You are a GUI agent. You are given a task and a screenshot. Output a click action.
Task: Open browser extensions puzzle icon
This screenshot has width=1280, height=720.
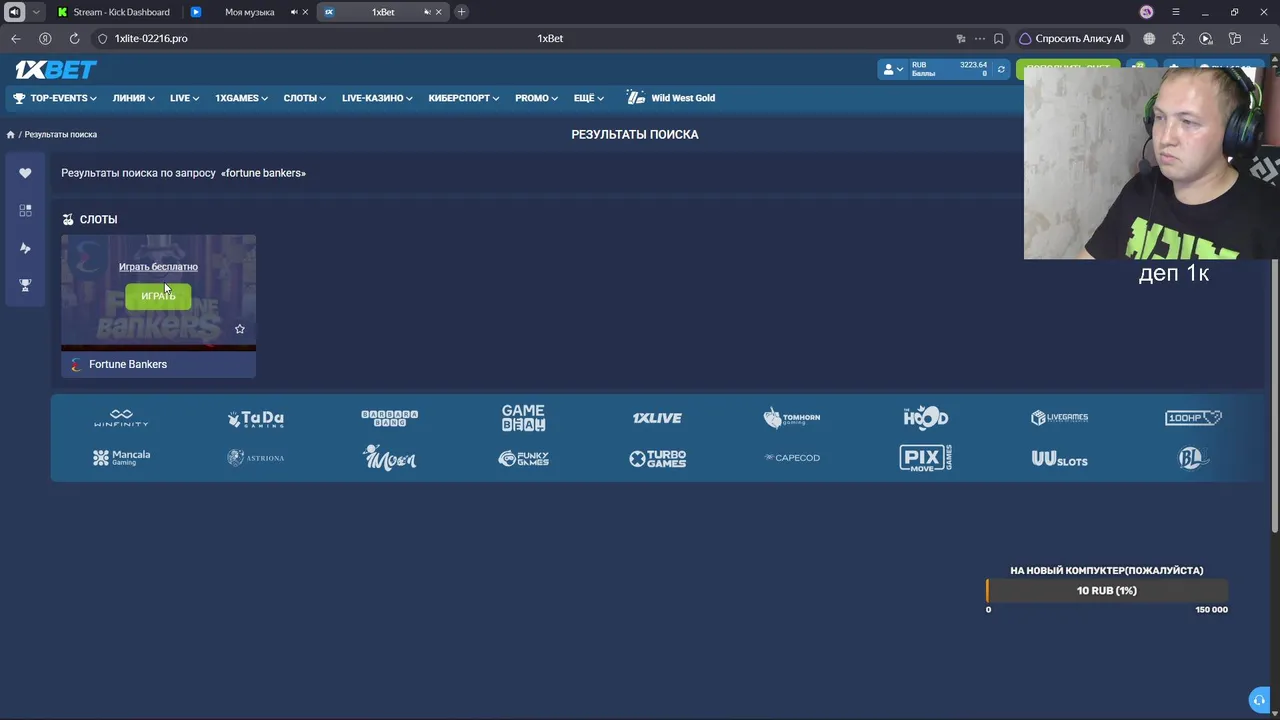click(x=1178, y=38)
